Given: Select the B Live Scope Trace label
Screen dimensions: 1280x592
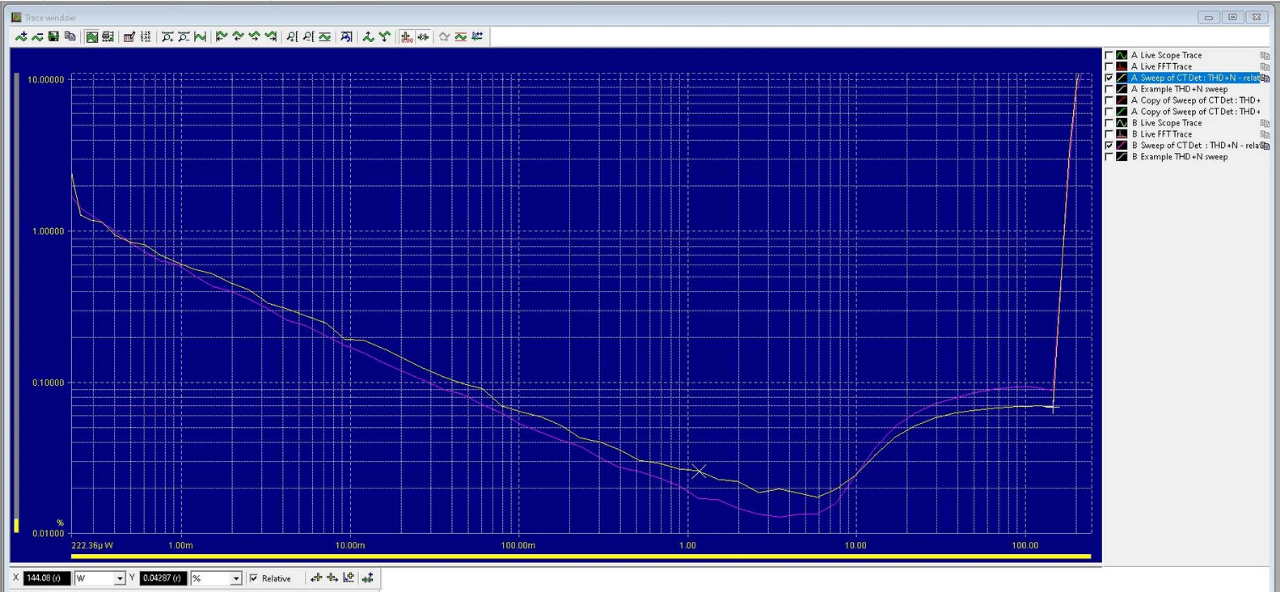Looking at the screenshot, I should 1167,123.
